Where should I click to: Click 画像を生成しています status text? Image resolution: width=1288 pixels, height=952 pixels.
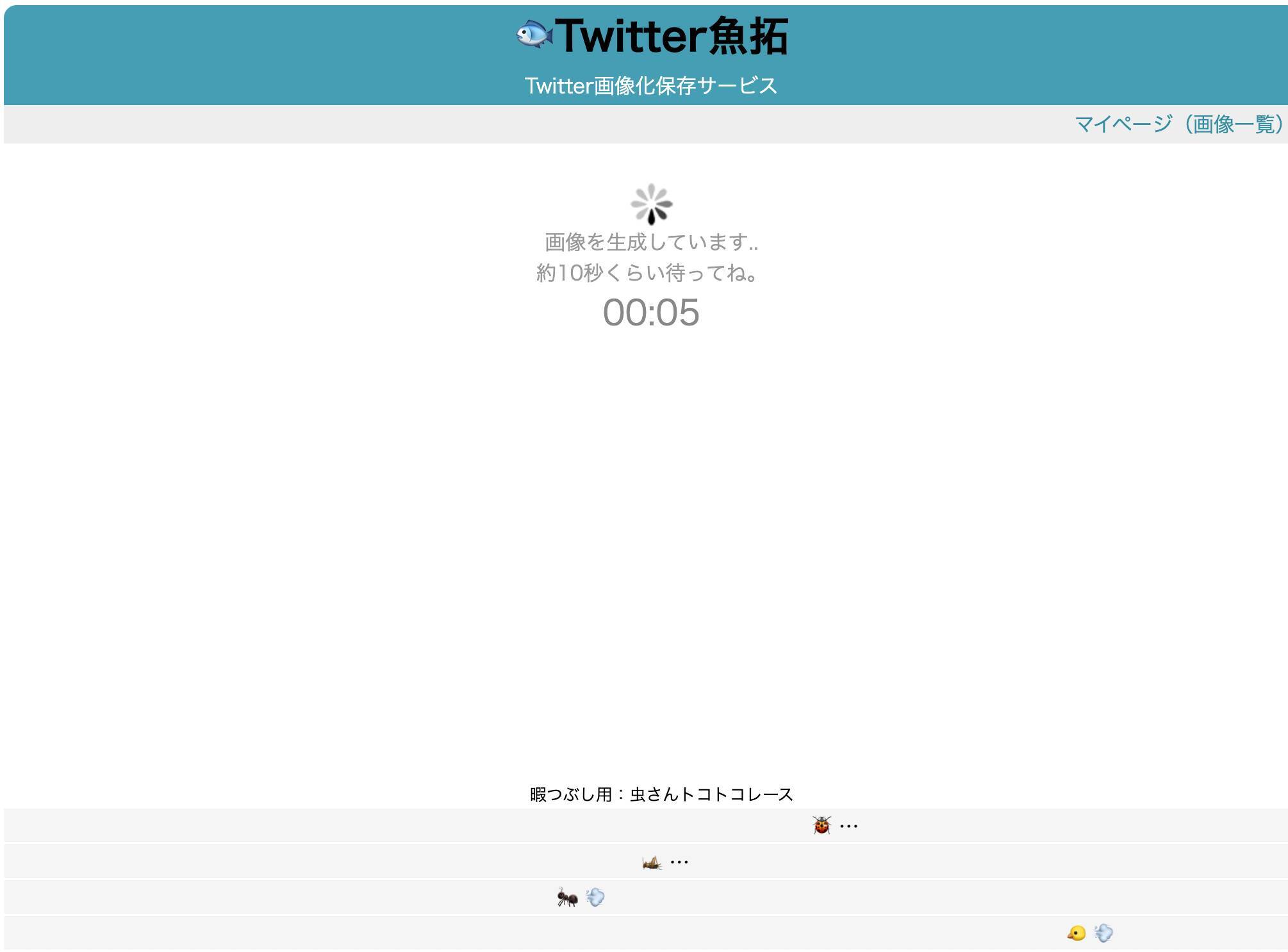click(x=651, y=242)
